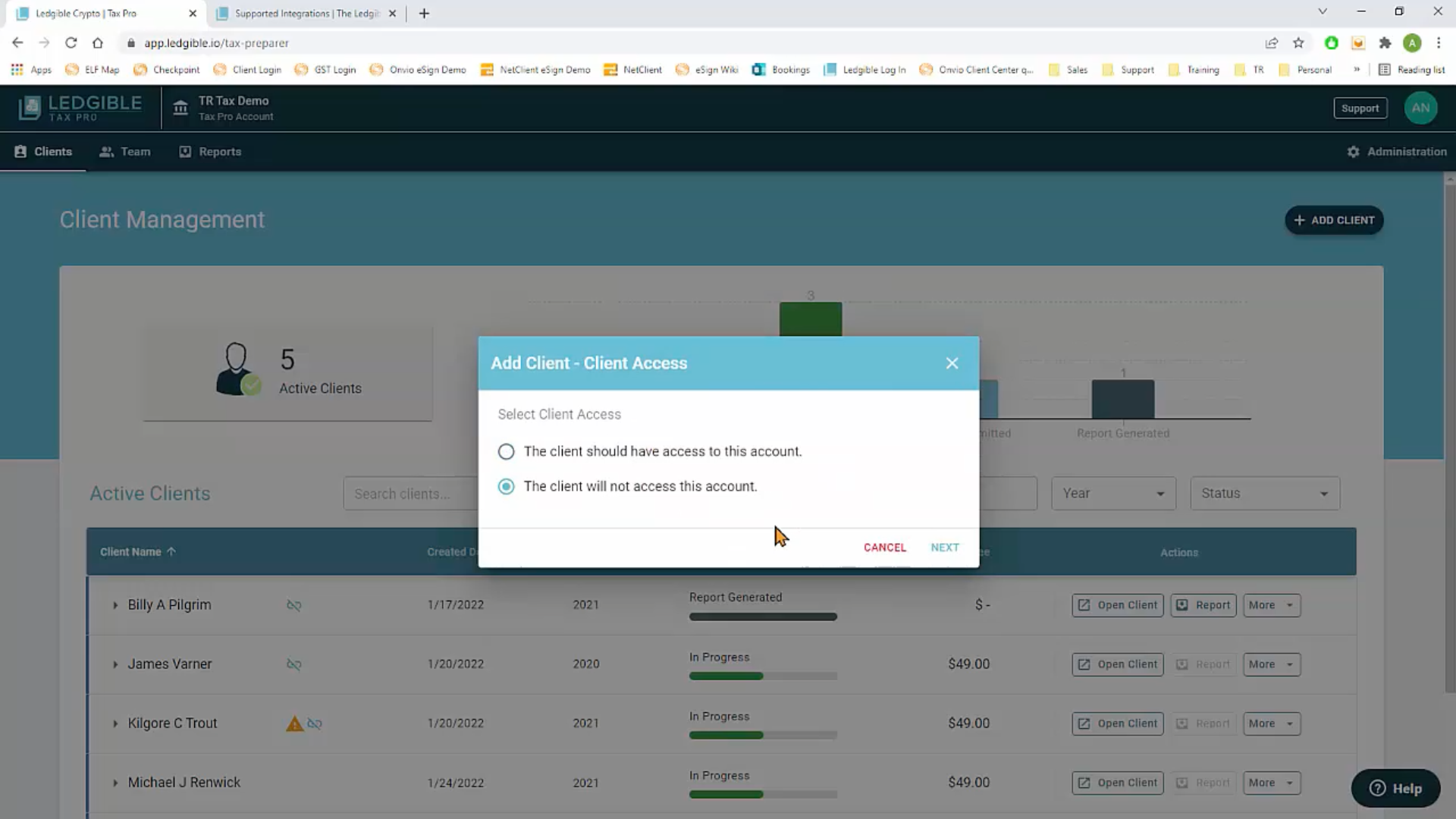The image size is (1456, 819).
Task: Expand the Michael J Renwick client row
Action: [x=115, y=783]
